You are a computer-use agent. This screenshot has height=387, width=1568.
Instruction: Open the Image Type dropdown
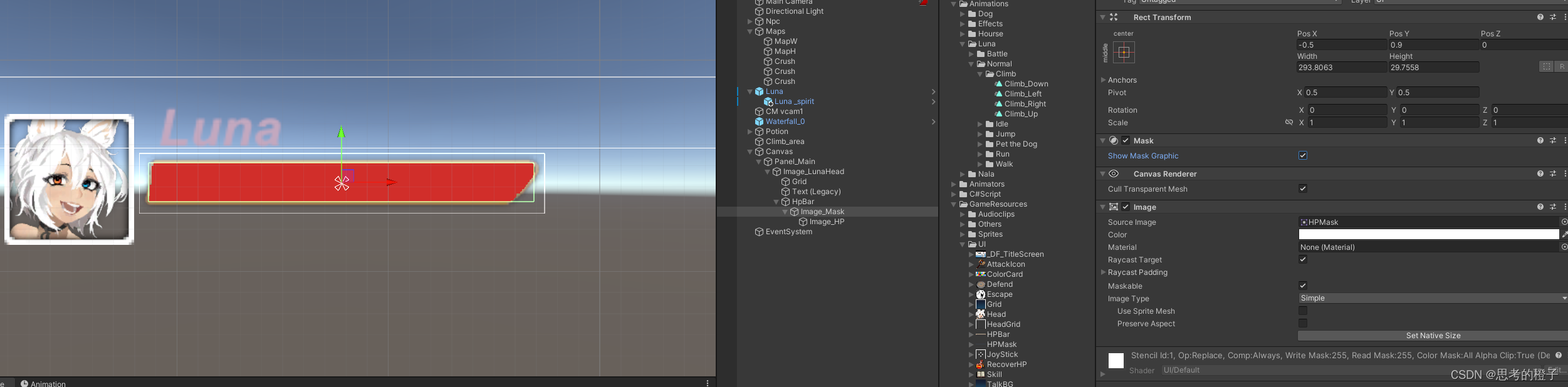point(1433,298)
